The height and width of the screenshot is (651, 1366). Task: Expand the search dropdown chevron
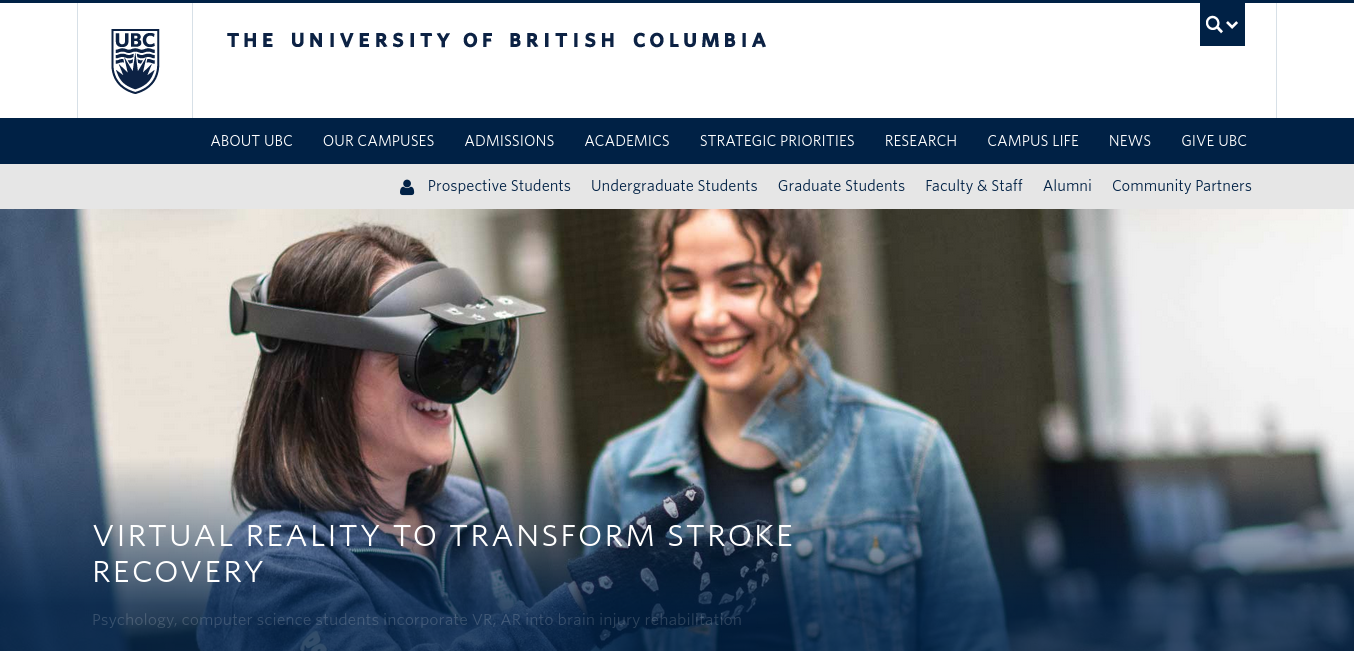[1232, 26]
